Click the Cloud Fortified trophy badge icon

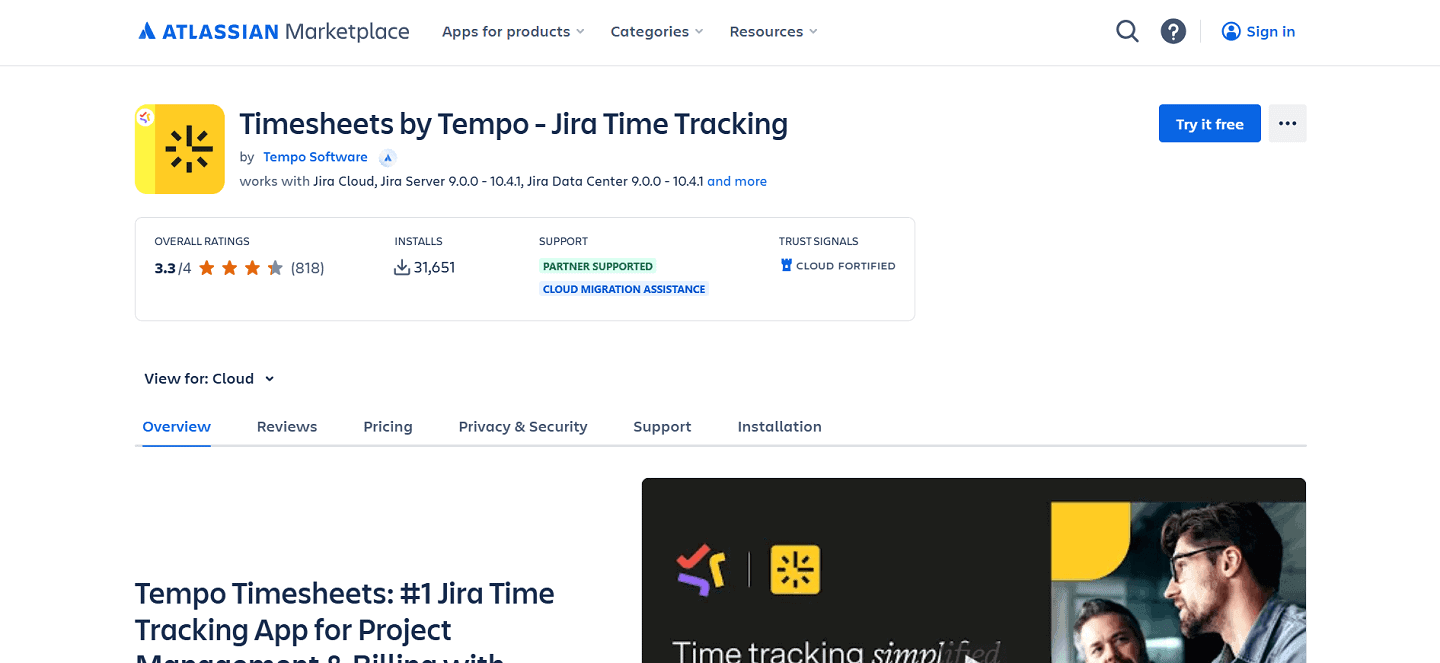point(785,265)
